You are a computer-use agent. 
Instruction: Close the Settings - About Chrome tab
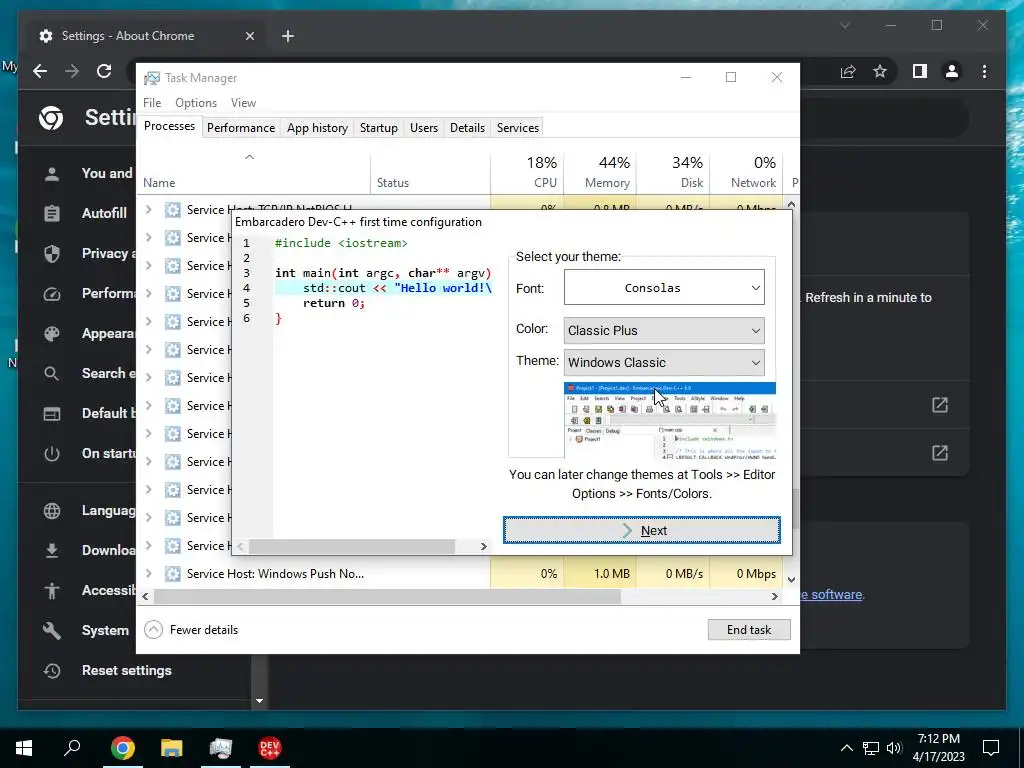coord(249,36)
